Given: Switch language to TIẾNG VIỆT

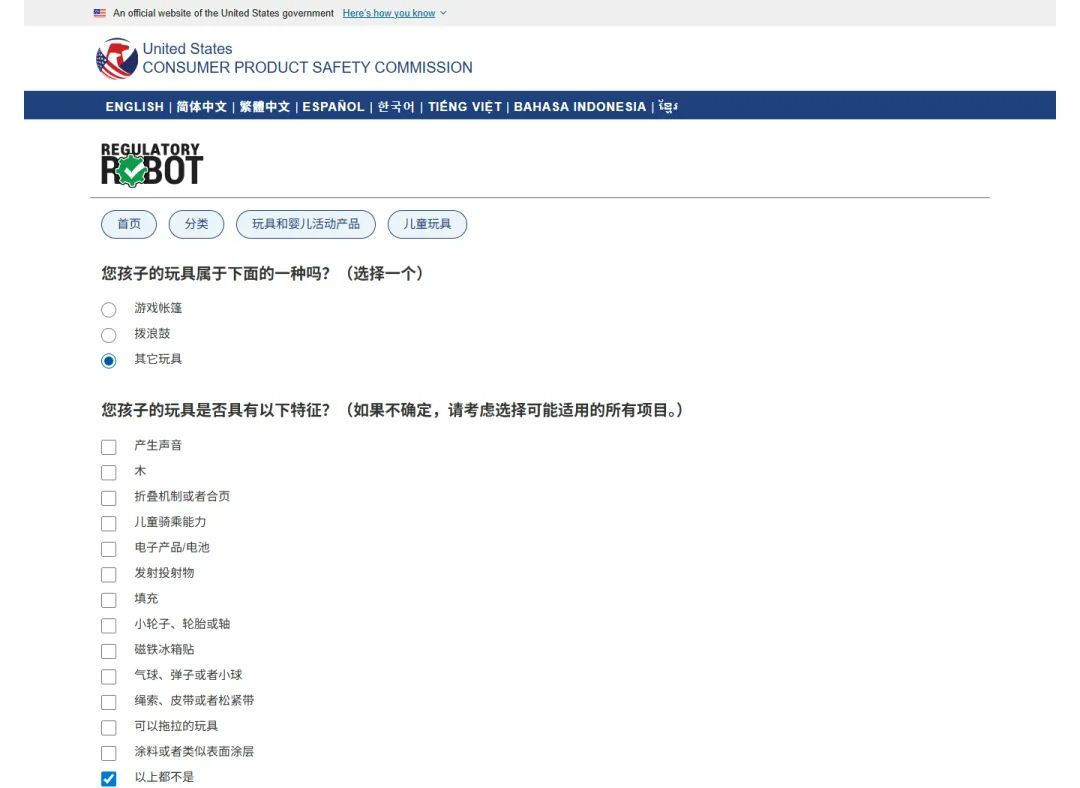Looking at the screenshot, I should click(465, 107).
